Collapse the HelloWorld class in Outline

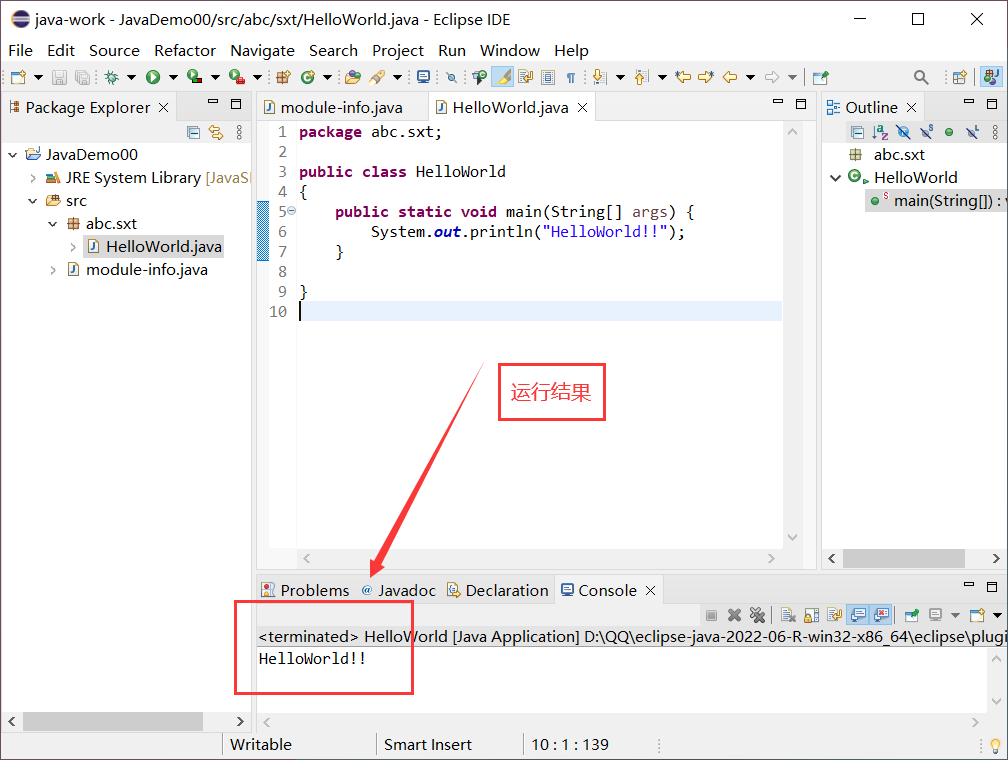836,178
